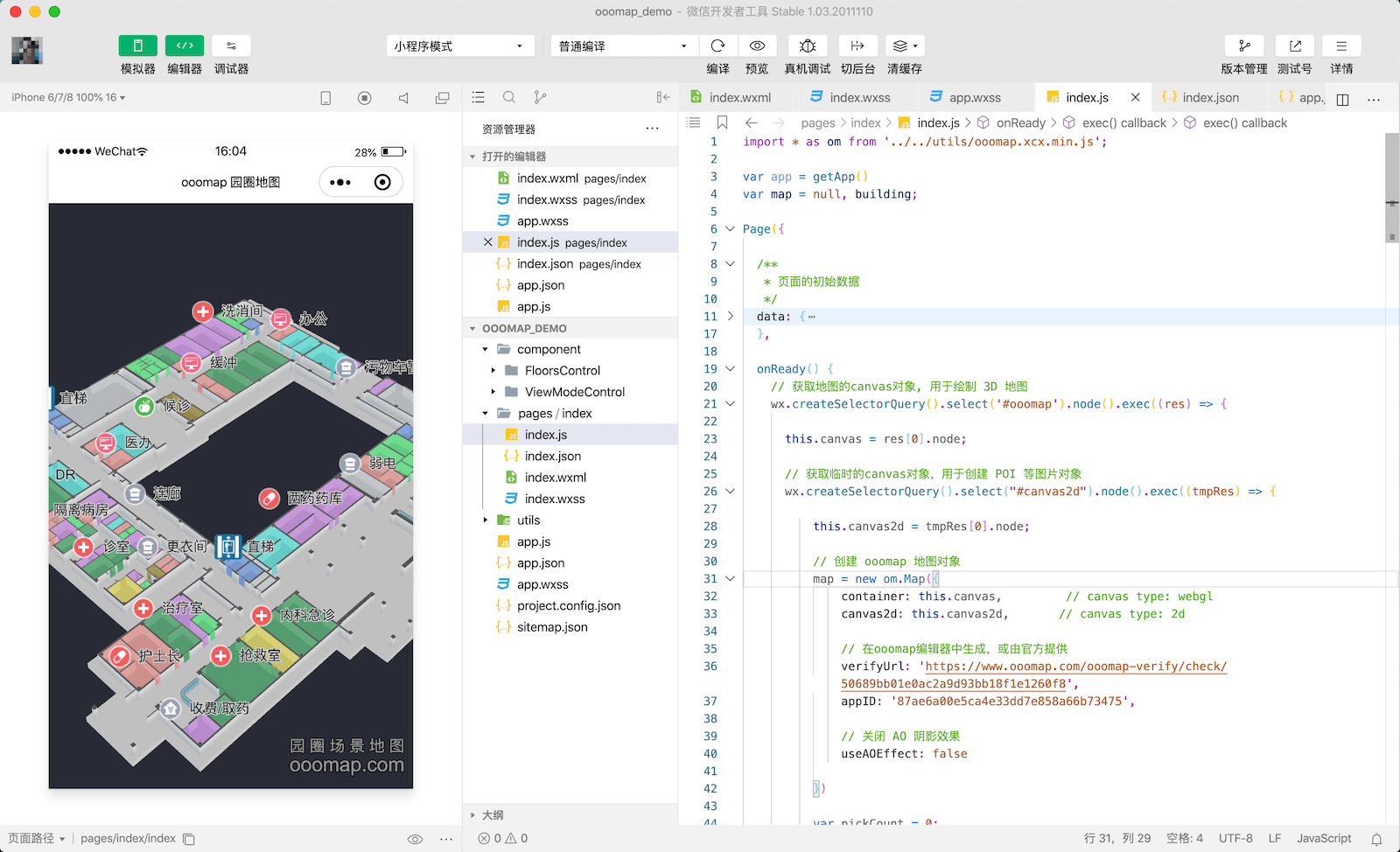Click the split editor icon

[x=1343, y=99]
